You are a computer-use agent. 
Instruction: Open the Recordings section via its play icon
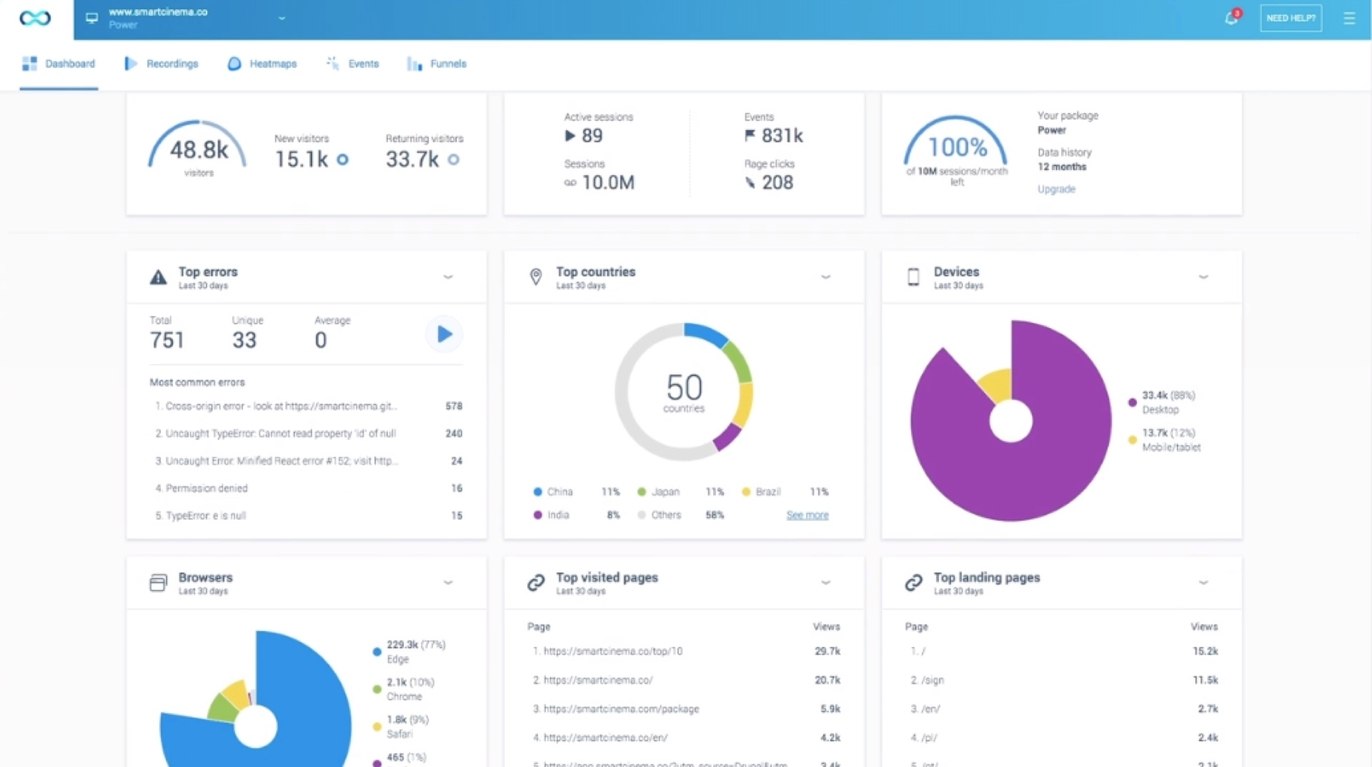click(129, 62)
